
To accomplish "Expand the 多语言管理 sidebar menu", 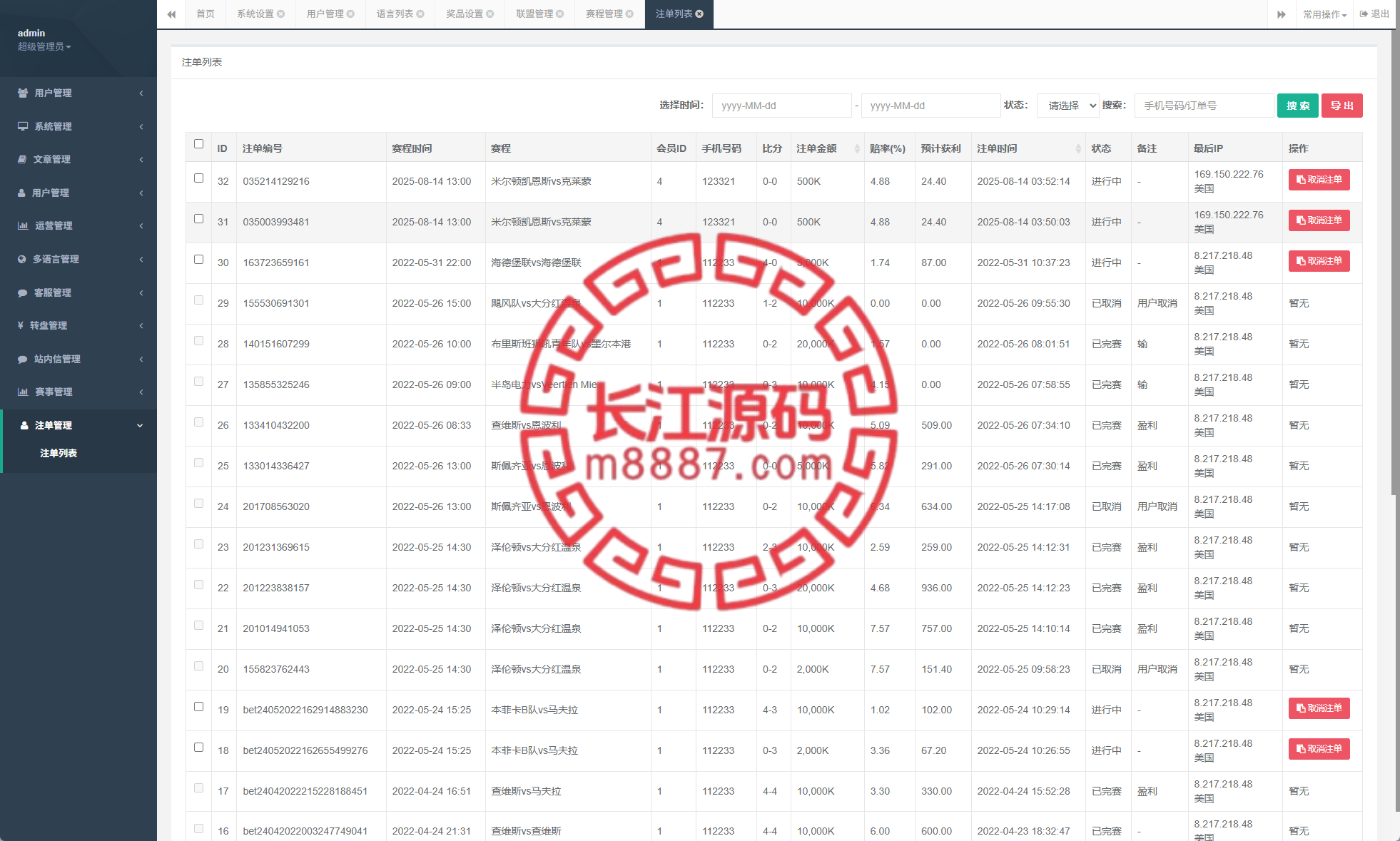I will click(78, 260).
